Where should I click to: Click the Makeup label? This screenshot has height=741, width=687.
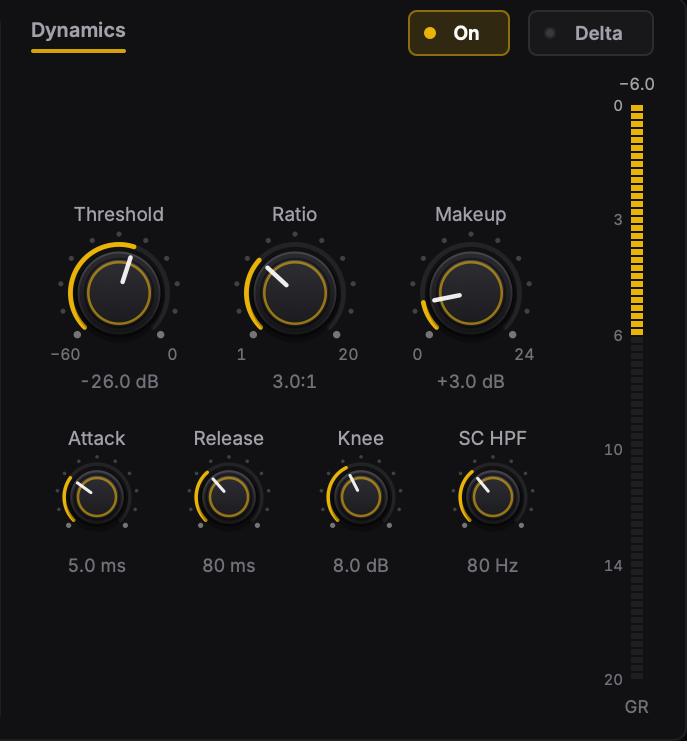pos(471,215)
